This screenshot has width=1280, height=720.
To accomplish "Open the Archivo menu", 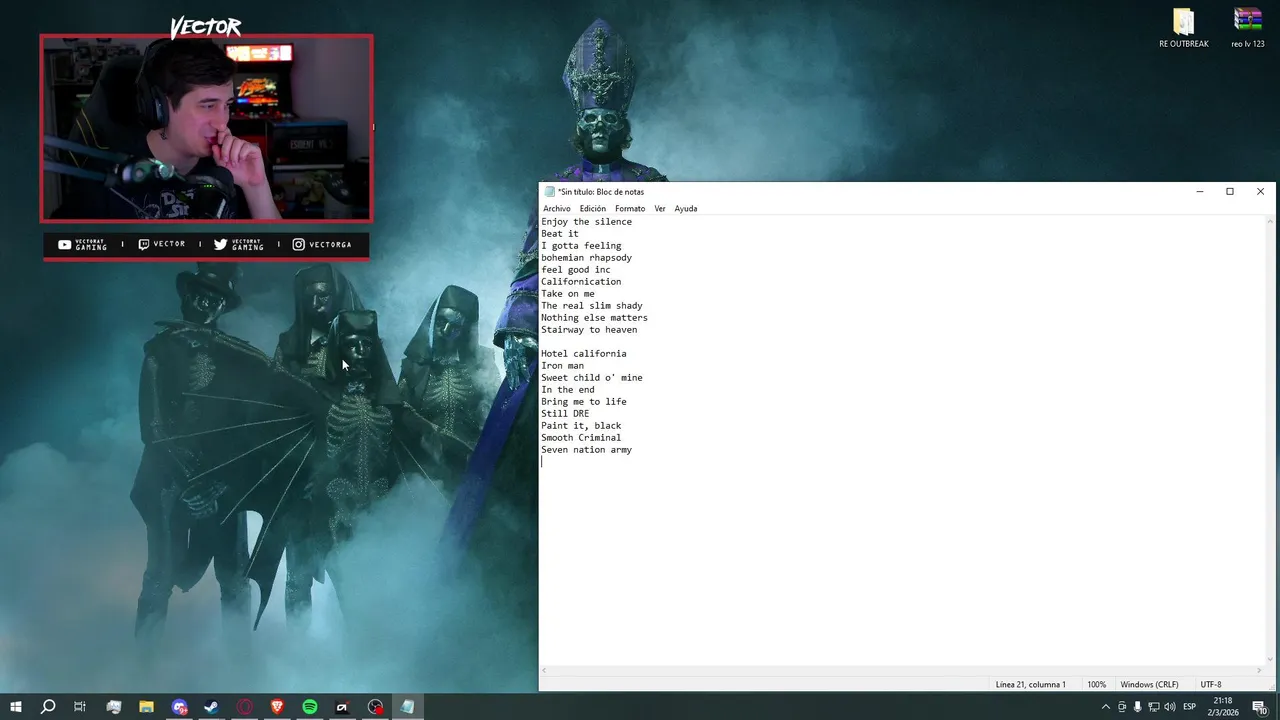I will point(557,208).
